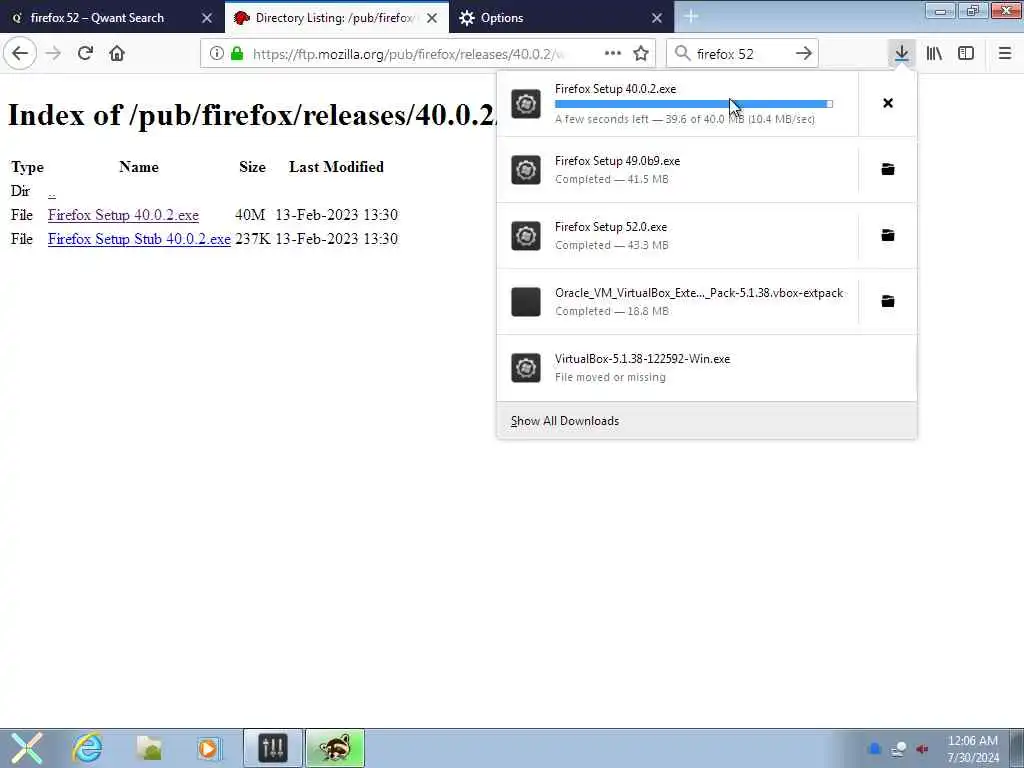
Task: Click the Name column header
Action: pyautogui.click(x=138, y=167)
